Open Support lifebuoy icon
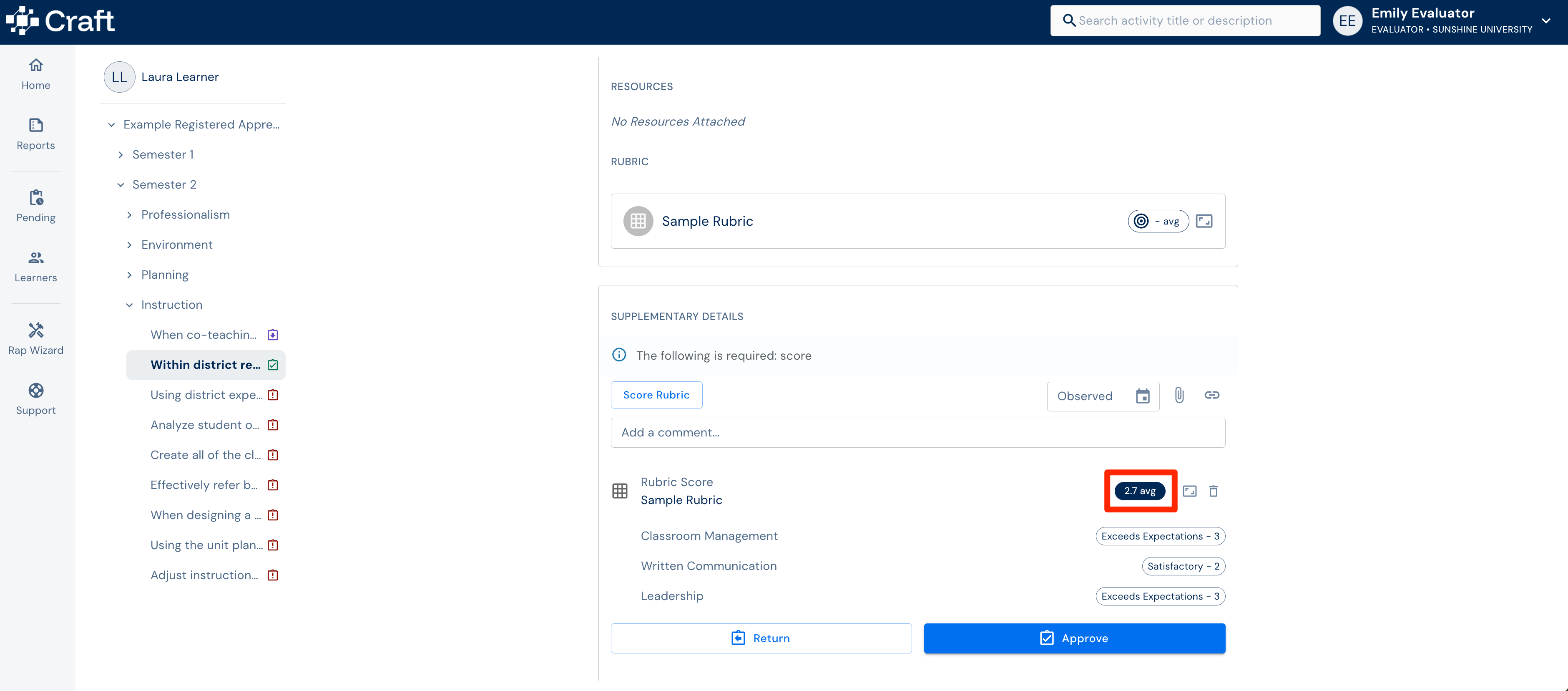Viewport: 1568px width, 691px height. tap(36, 390)
